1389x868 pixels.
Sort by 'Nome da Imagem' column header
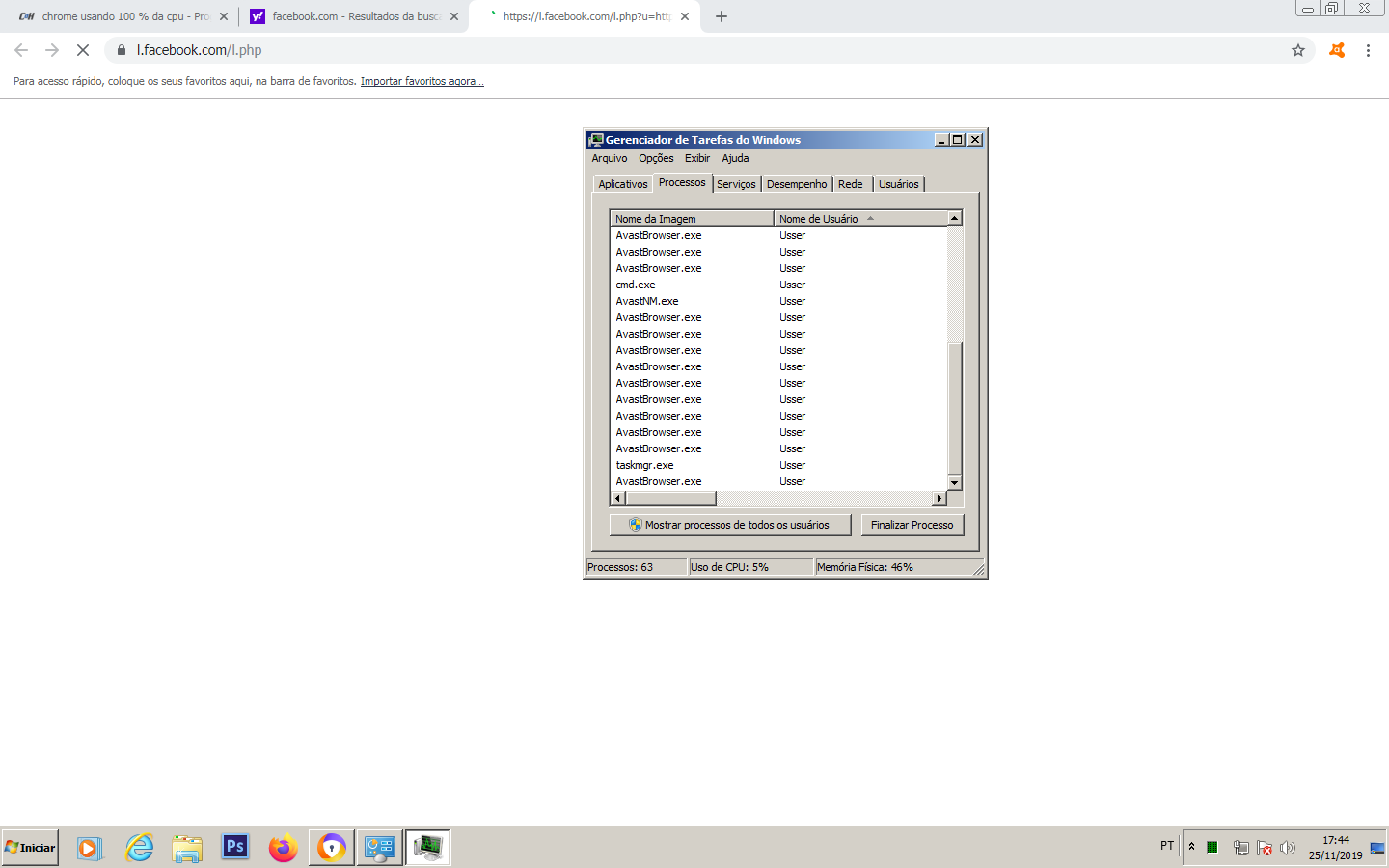tap(692, 219)
